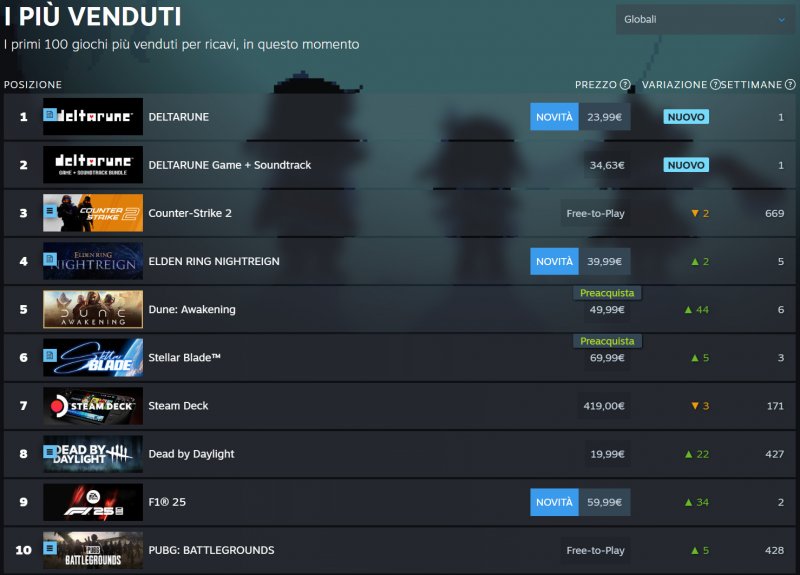Click the NOVITÀ badge on F1 25 row
This screenshot has width=800, height=575.
(554, 502)
